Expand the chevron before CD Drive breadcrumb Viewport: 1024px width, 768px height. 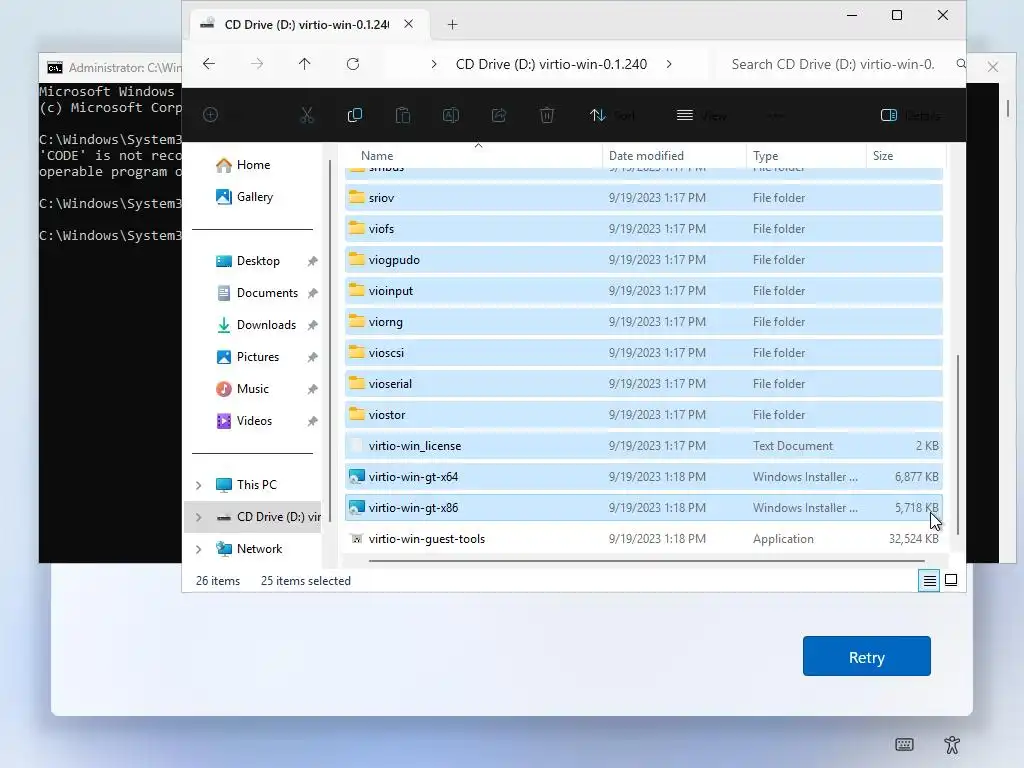pyautogui.click(x=434, y=64)
